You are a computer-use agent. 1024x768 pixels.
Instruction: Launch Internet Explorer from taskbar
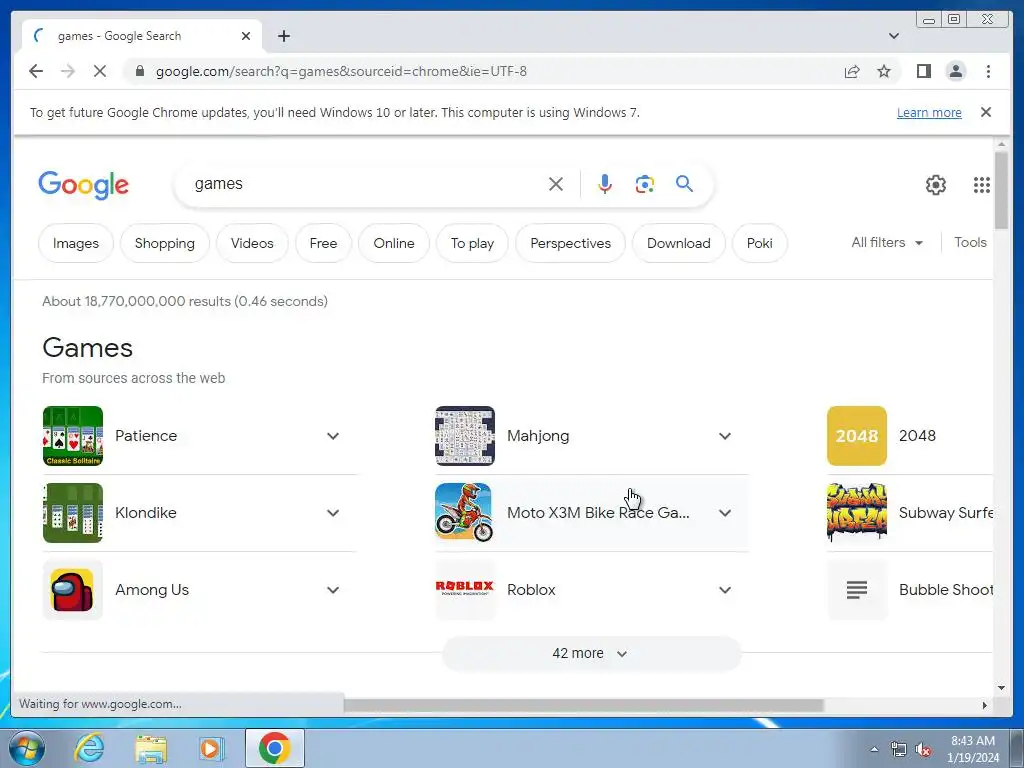(x=89, y=748)
